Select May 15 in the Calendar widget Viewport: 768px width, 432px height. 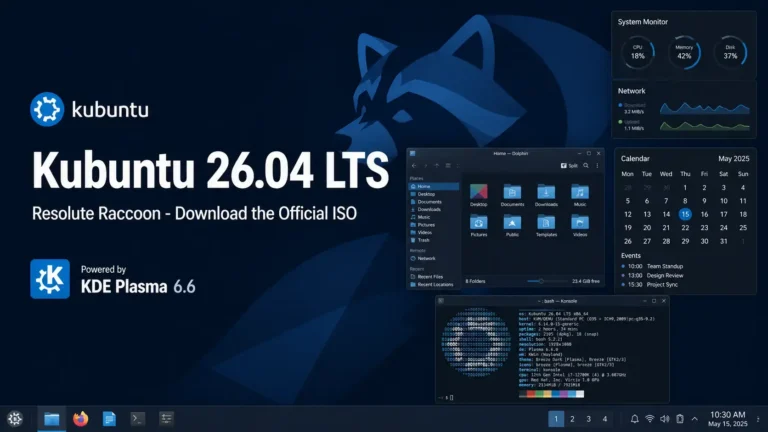pos(685,214)
